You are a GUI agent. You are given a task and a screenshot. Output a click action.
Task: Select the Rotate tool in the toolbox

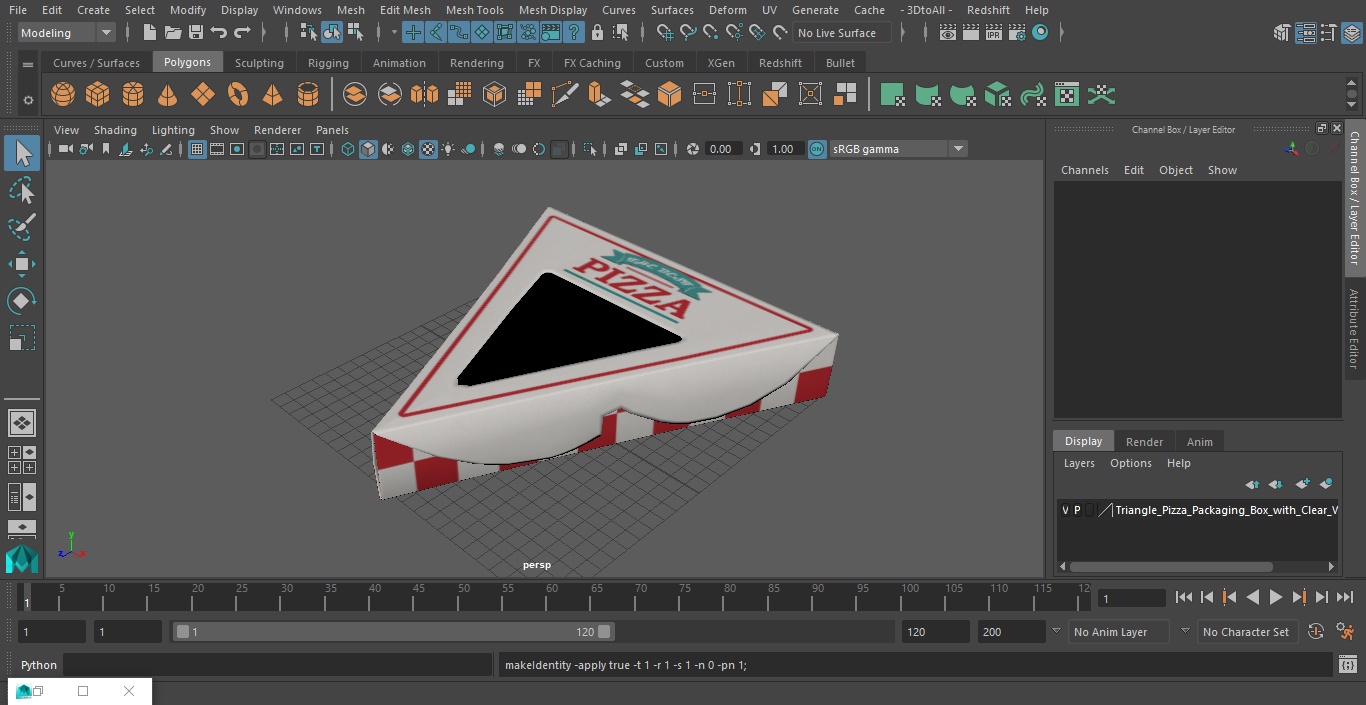pyautogui.click(x=22, y=301)
